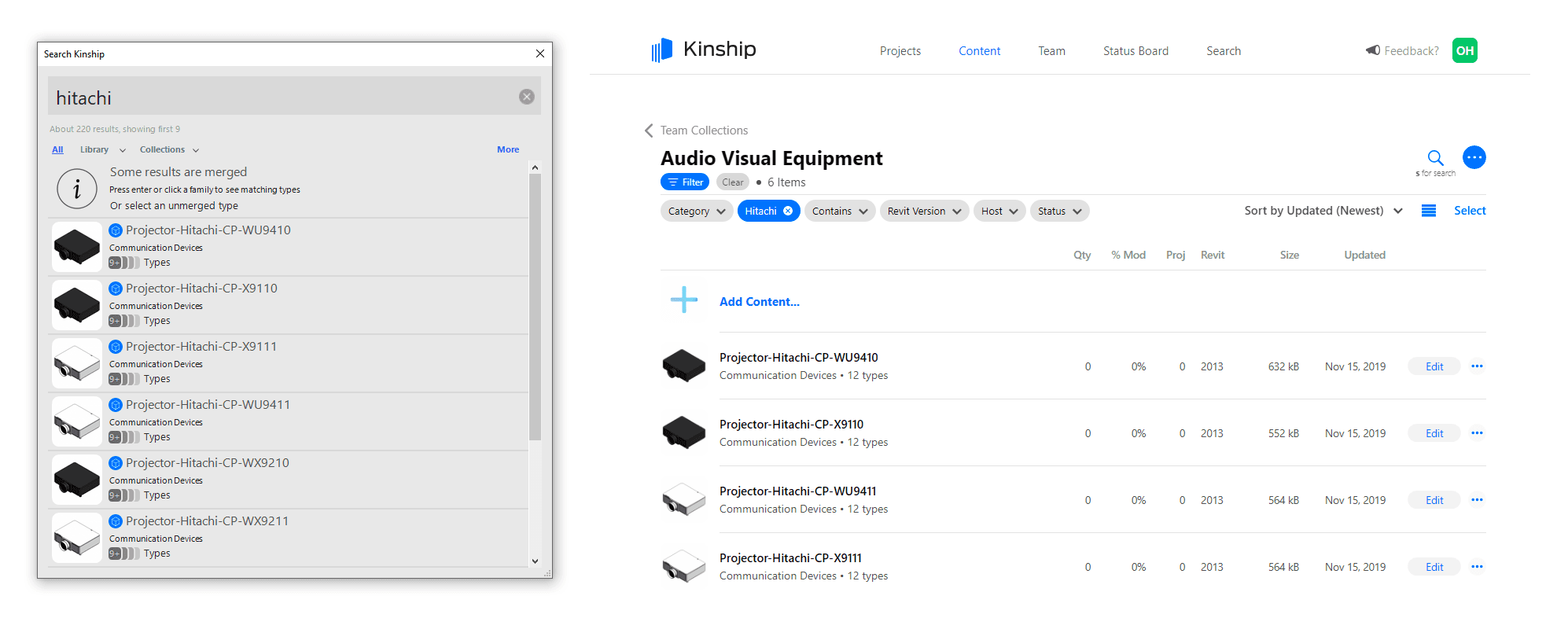Click the plus icon to add content
The height and width of the screenshot is (618, 1568).
[x=684, y=300]
